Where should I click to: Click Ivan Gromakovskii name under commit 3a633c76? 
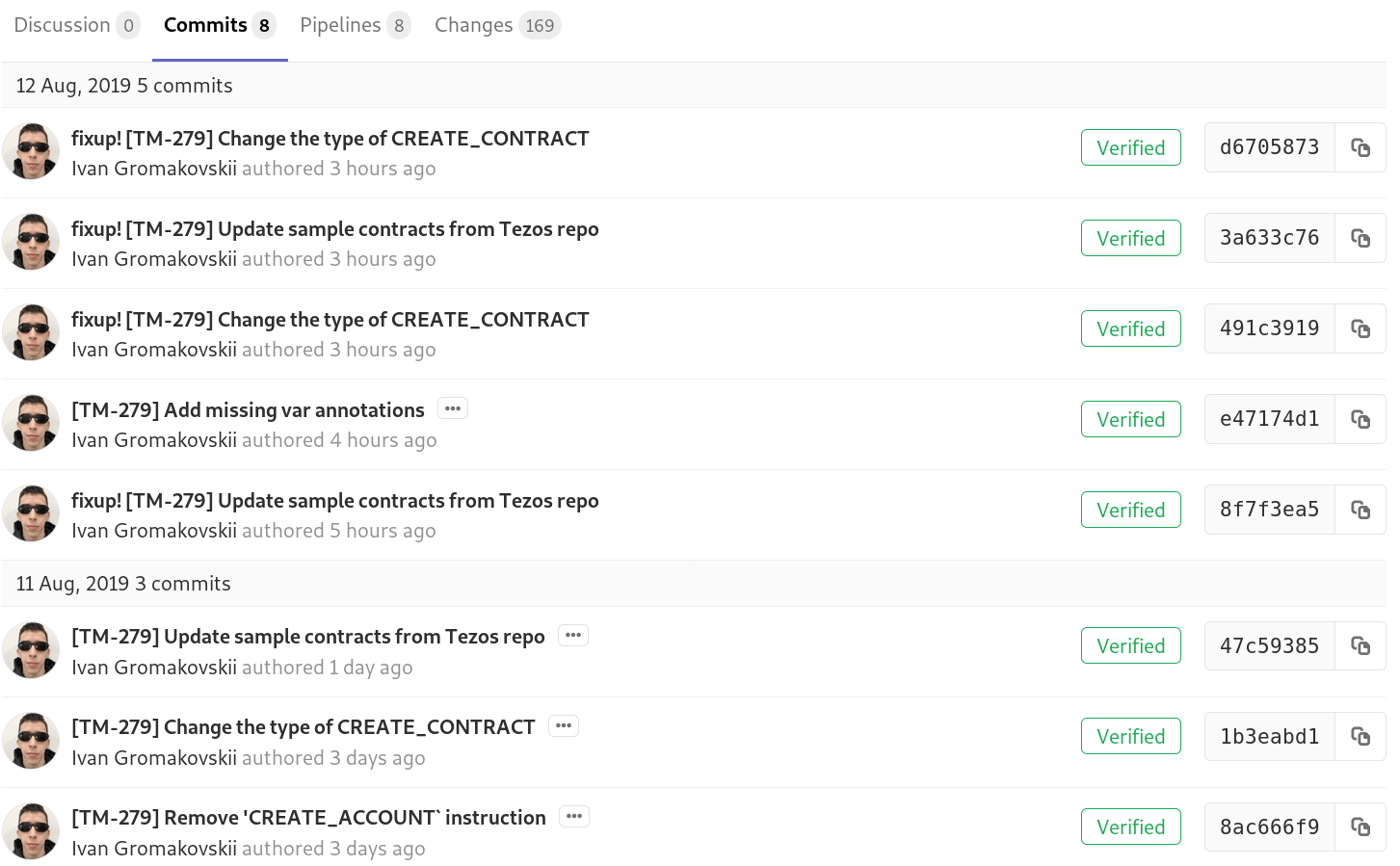tap(154, 259)
